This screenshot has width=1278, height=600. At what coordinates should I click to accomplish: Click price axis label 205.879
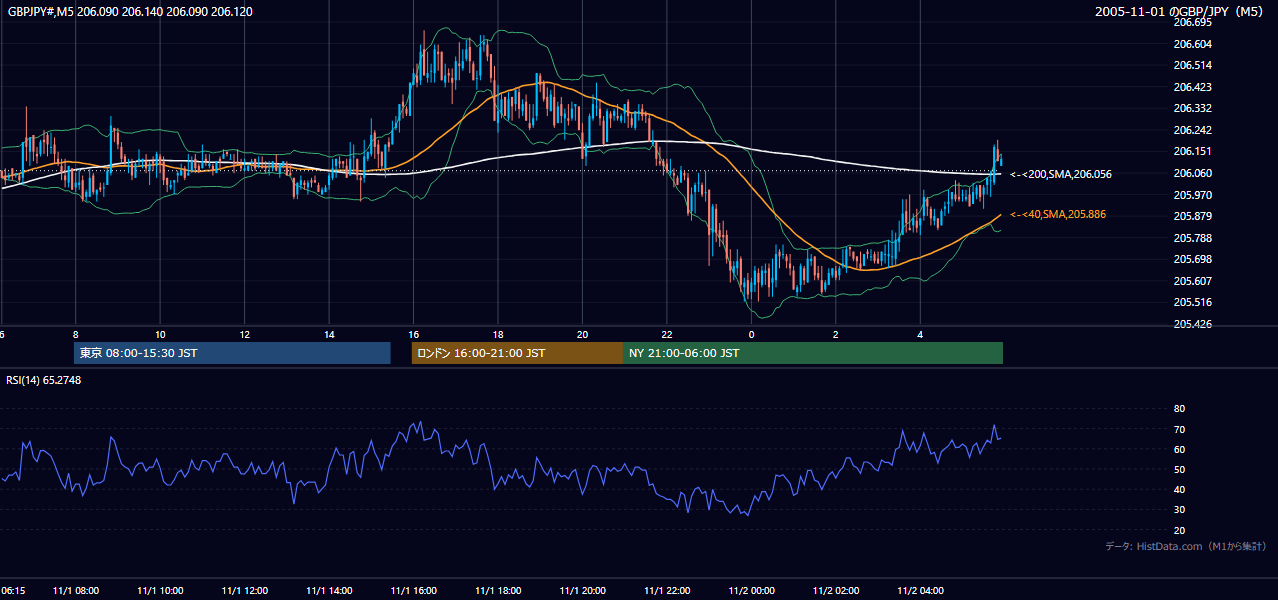(x=1192, y=216)
